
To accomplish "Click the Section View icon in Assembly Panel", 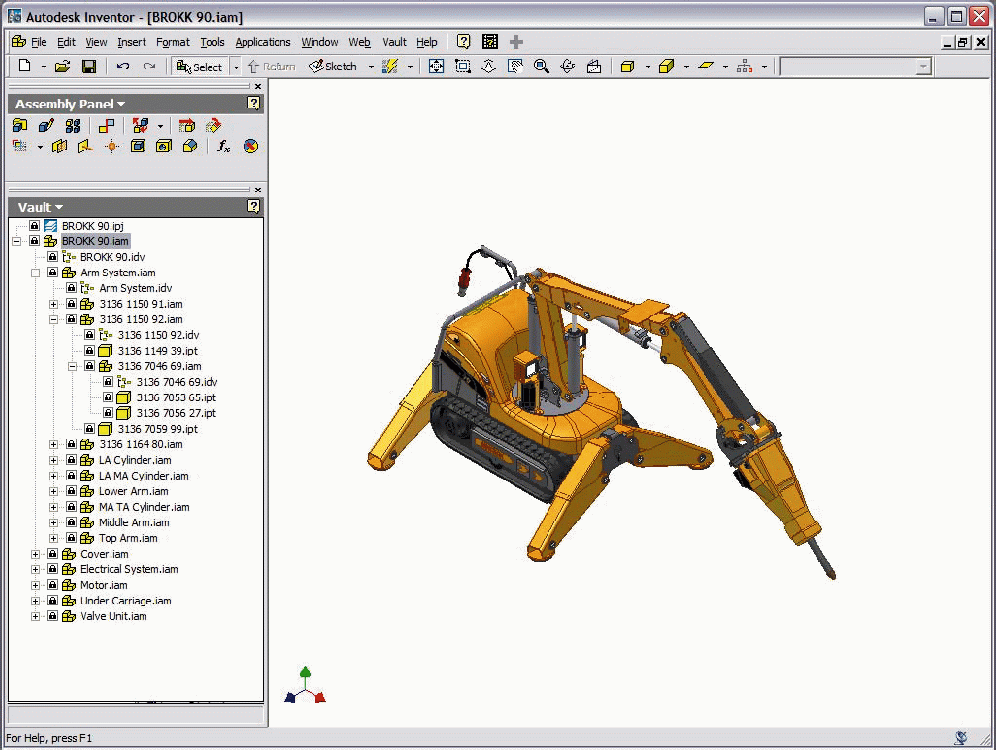I will (x=20, y=147).
